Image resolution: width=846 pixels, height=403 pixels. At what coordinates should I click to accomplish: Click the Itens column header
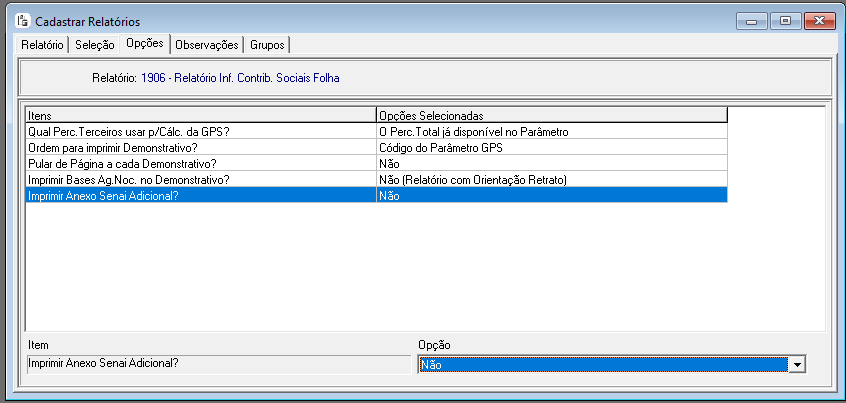click(x=201, y=115)
